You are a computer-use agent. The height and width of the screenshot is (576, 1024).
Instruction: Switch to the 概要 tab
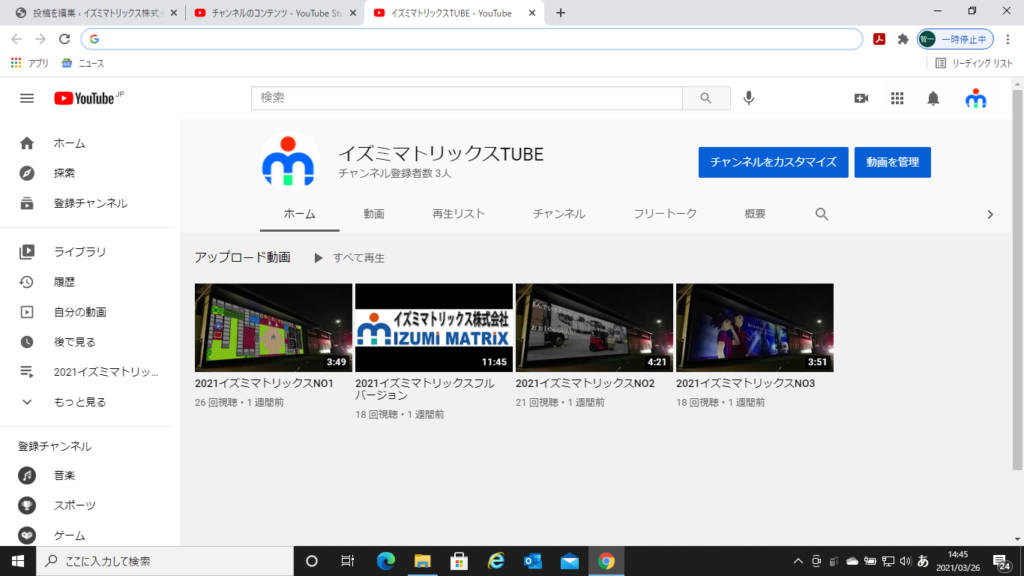[754, 214]
